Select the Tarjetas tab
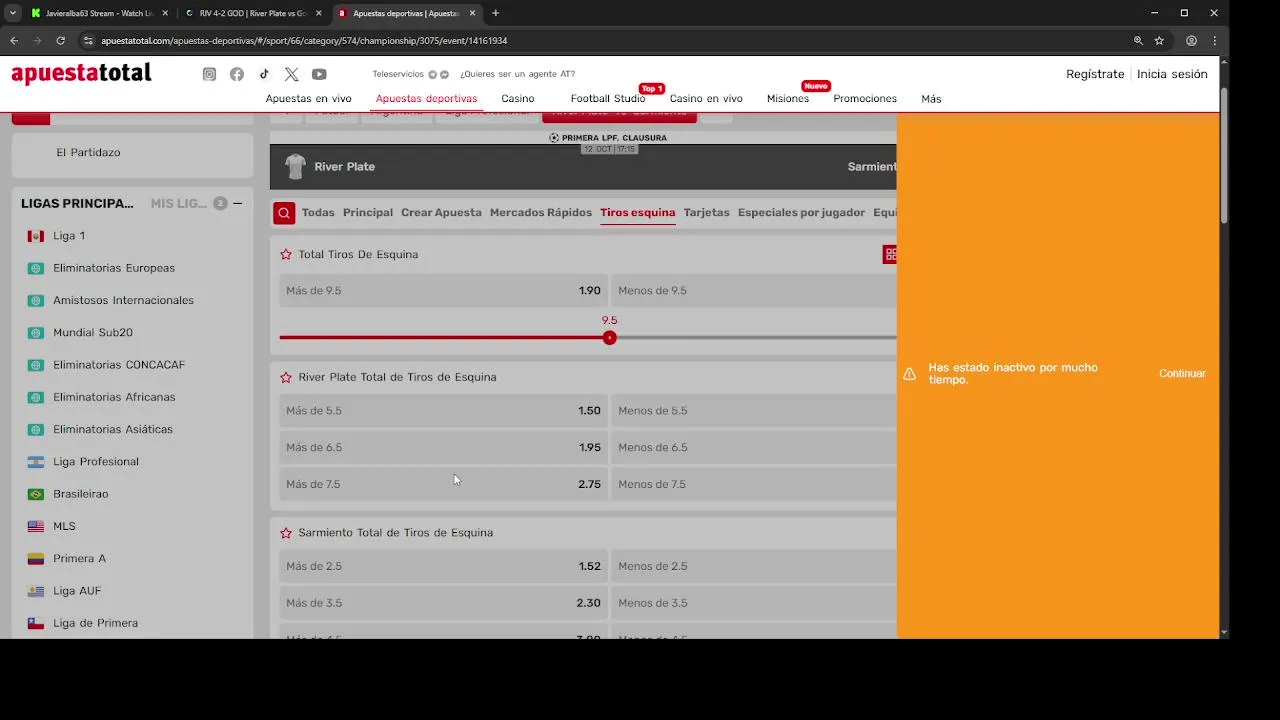Viewport: 1280px width, 720px height. [706, 212]
